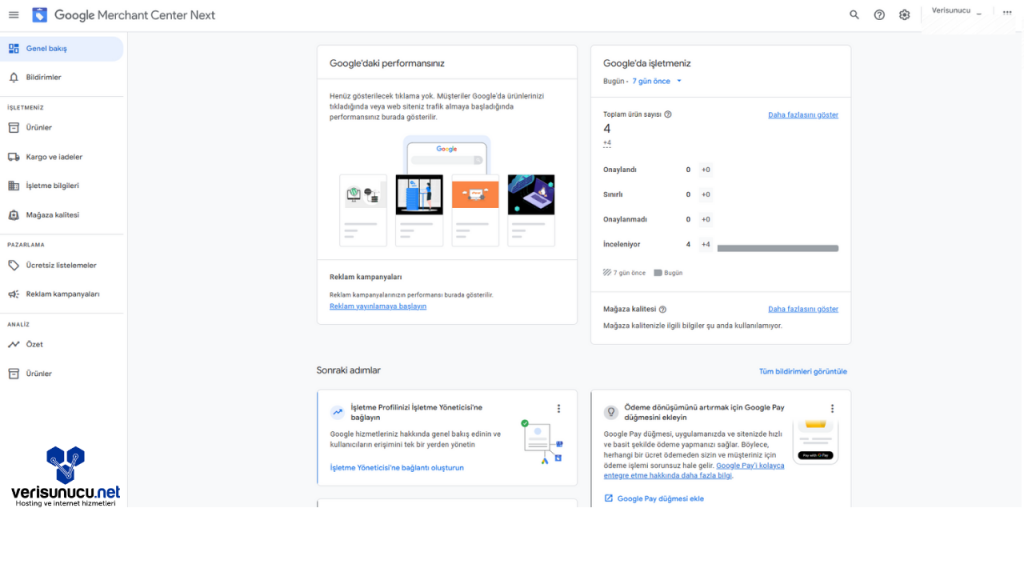Open Google Pay'i kolayca entegre etme info link
Viewport: 1024px width, 576px height.
694,470
